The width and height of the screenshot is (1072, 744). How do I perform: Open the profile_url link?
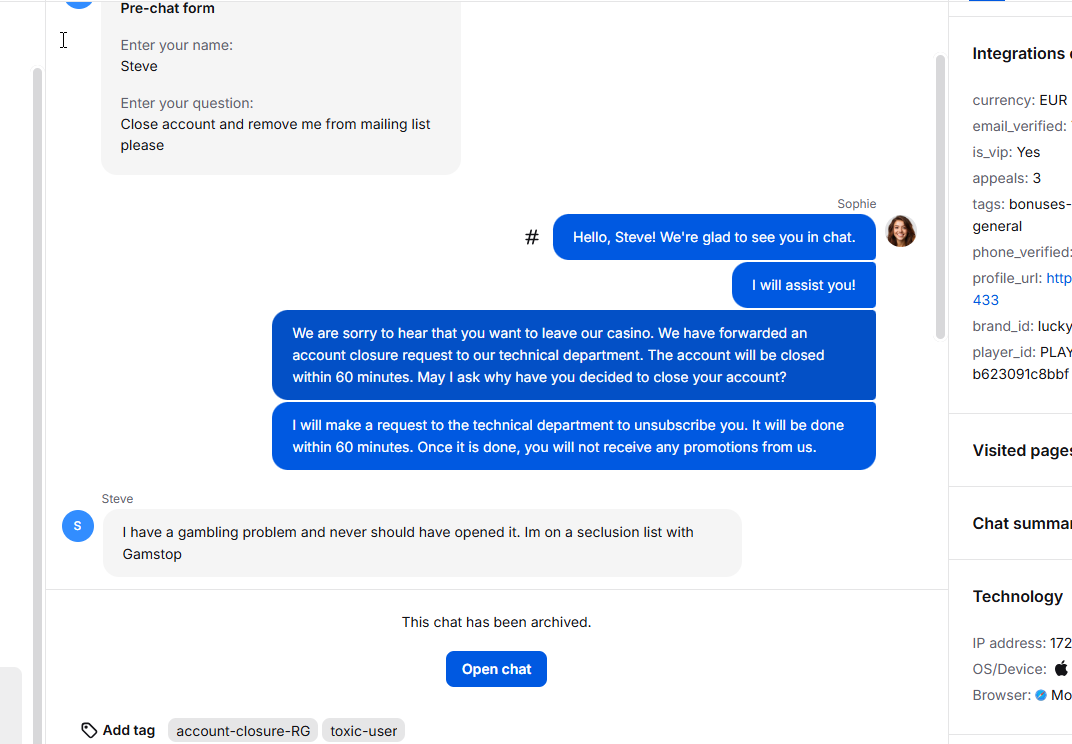click(x=1058, y=278)
